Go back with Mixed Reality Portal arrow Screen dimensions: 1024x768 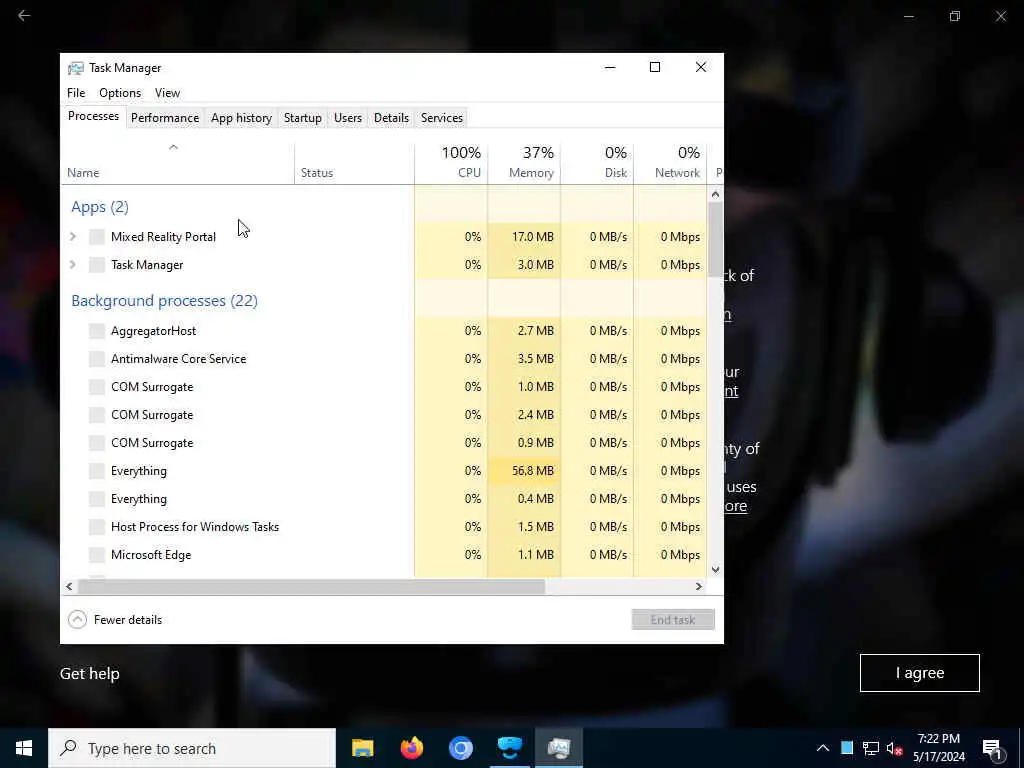pos(24,15)
